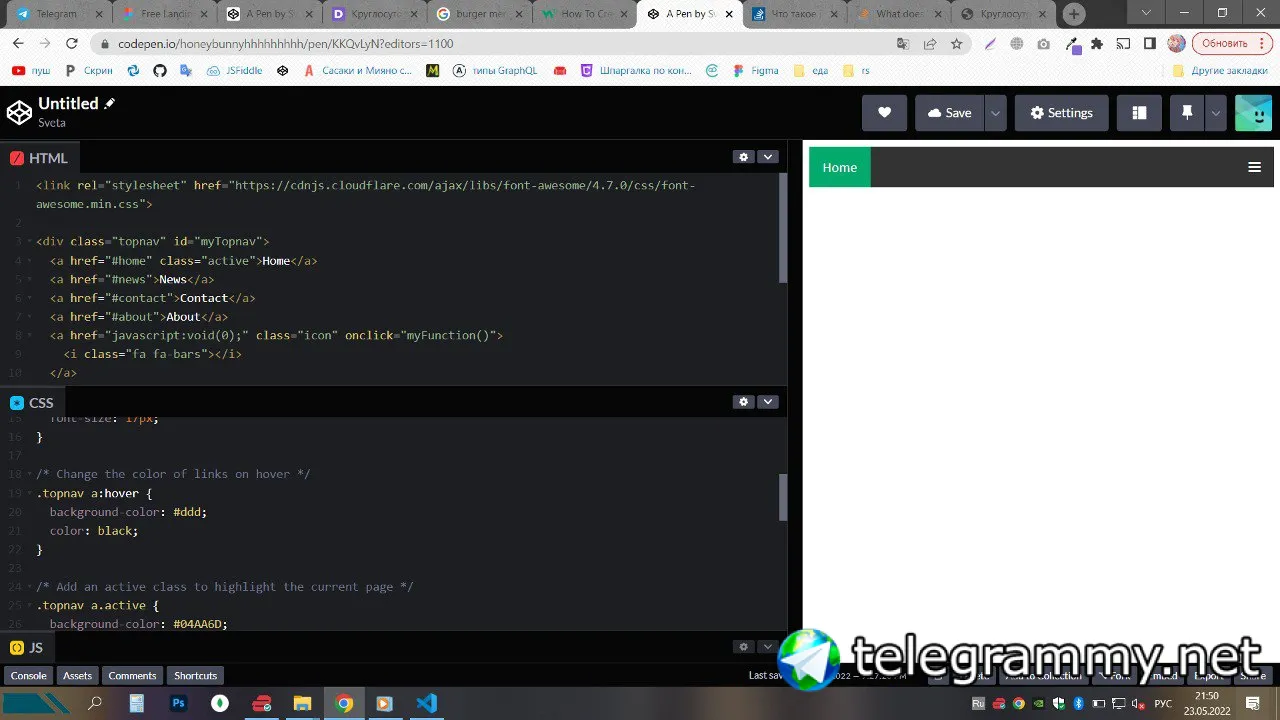Open the Comments panel
The image size is (1280, 720).
[132, 676]
